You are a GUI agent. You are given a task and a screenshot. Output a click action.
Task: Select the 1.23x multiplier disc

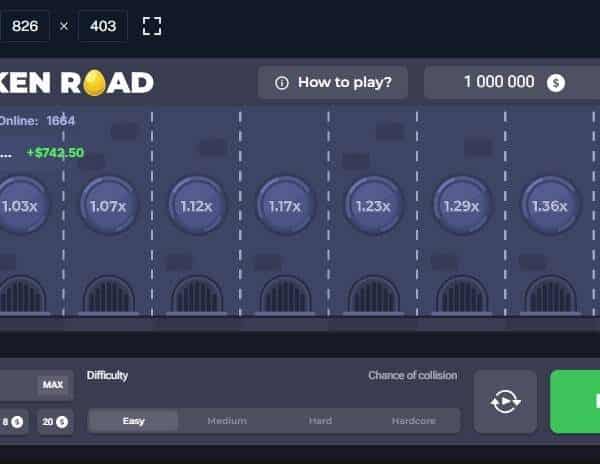[373, 206]
